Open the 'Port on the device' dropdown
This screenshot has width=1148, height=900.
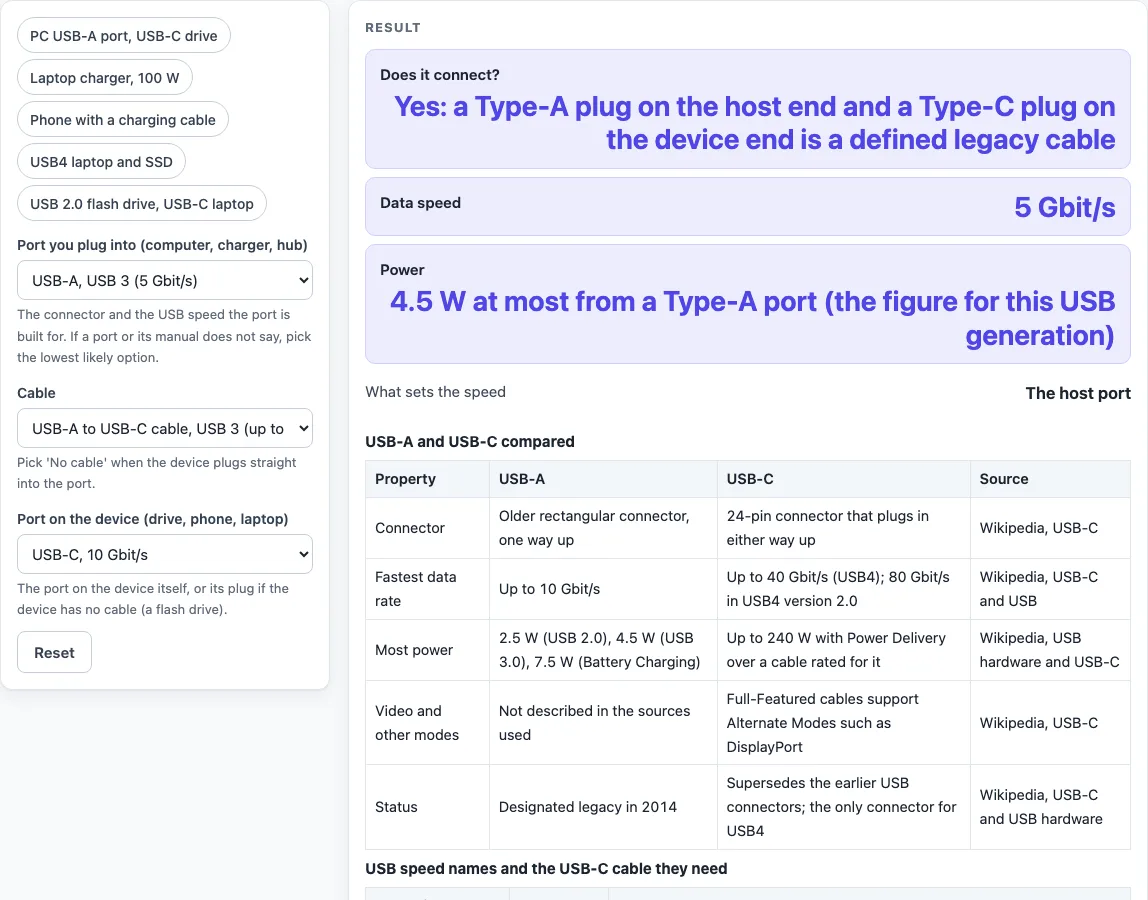pos(165,554)
